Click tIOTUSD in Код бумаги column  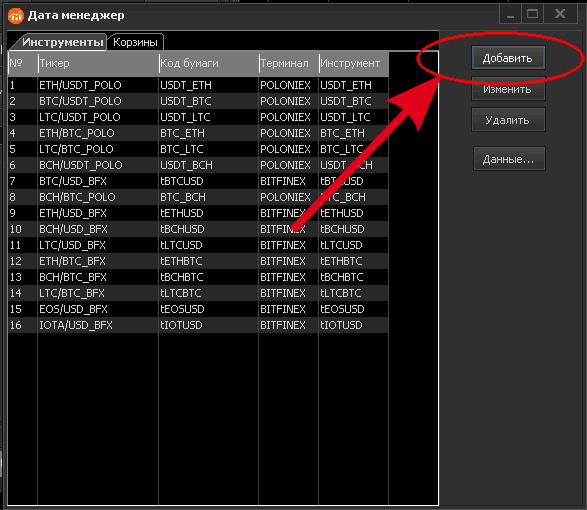pyautogui.click(x=182, y=325)
